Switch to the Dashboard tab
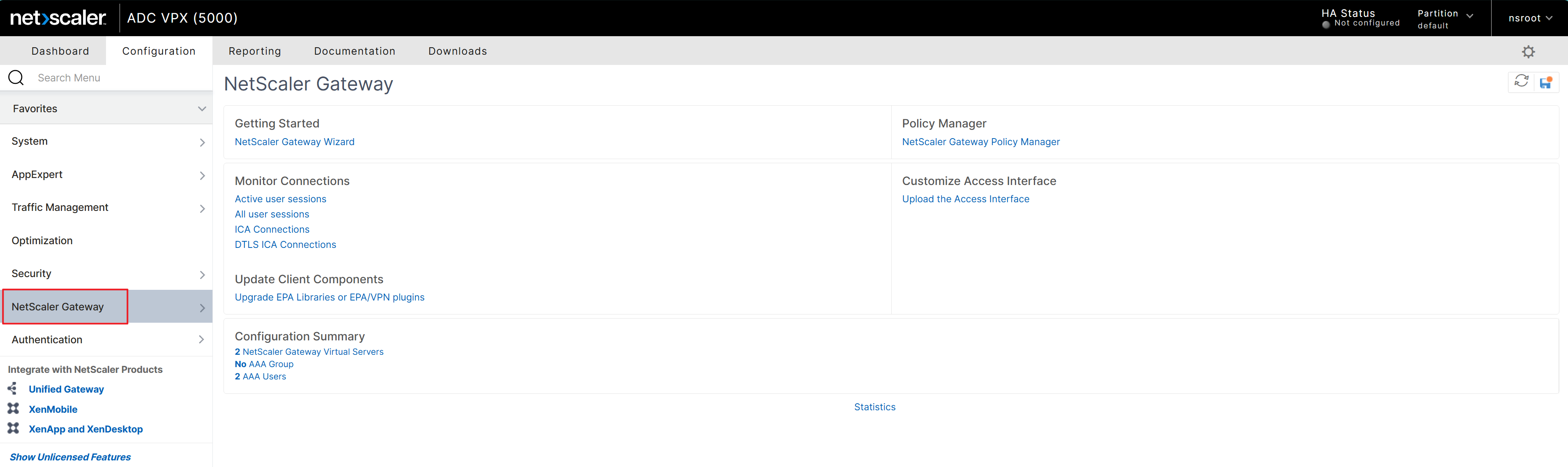 click(60, 51)
